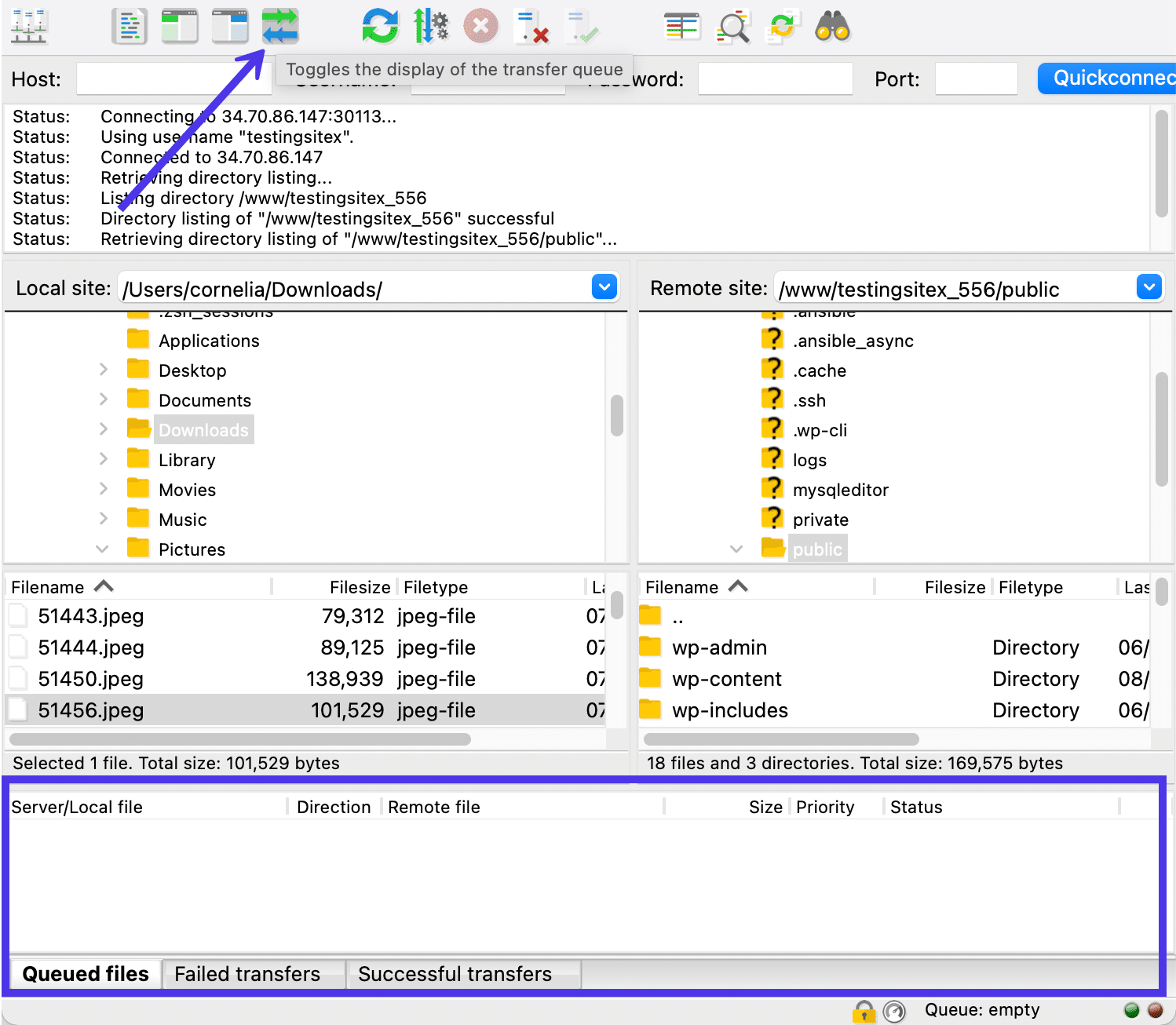1176x1025 pixels.
Task: Toggle the remote directory tree display
Action: (230, 27)
